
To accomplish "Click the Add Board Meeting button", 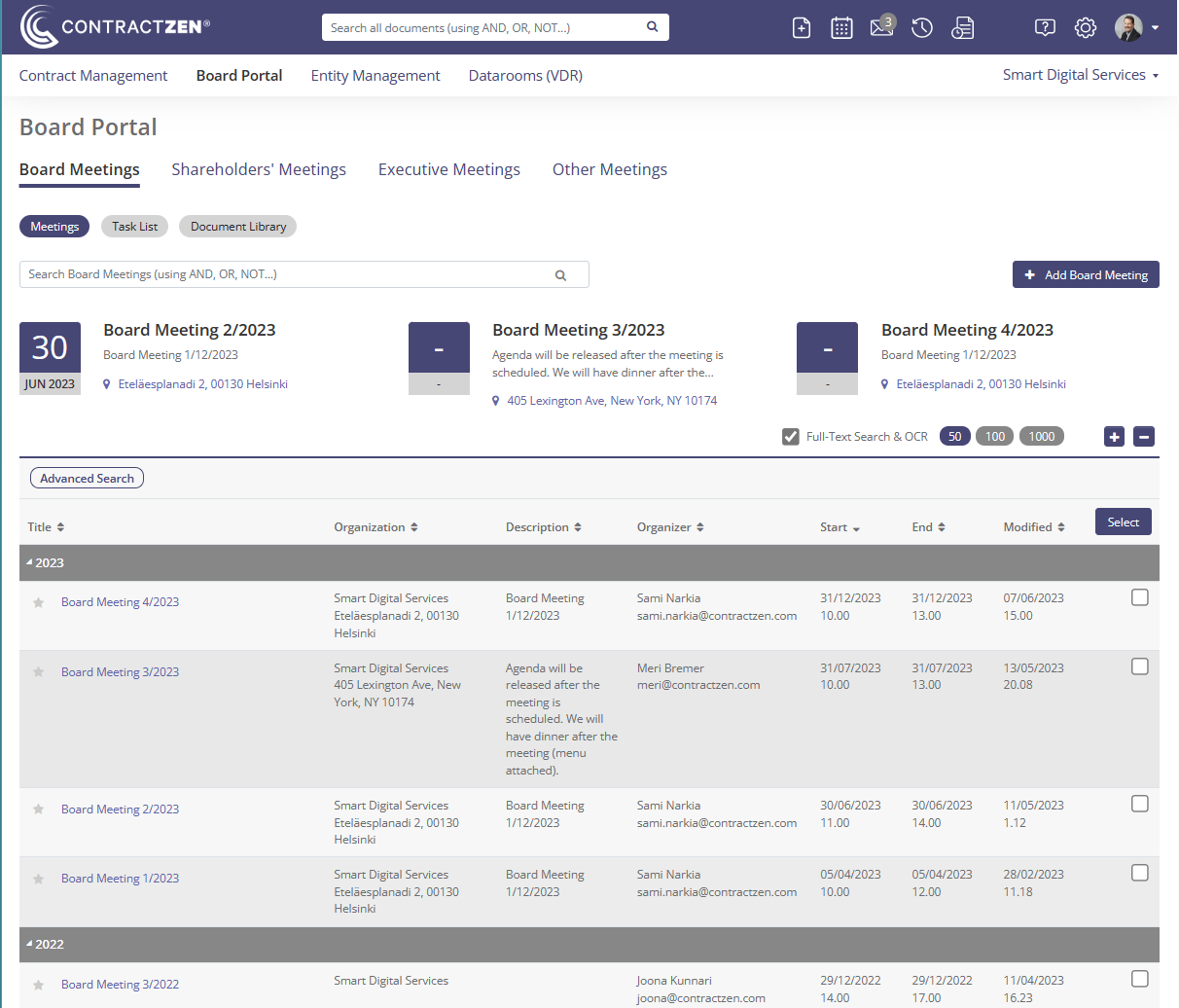I will 1086,274.
